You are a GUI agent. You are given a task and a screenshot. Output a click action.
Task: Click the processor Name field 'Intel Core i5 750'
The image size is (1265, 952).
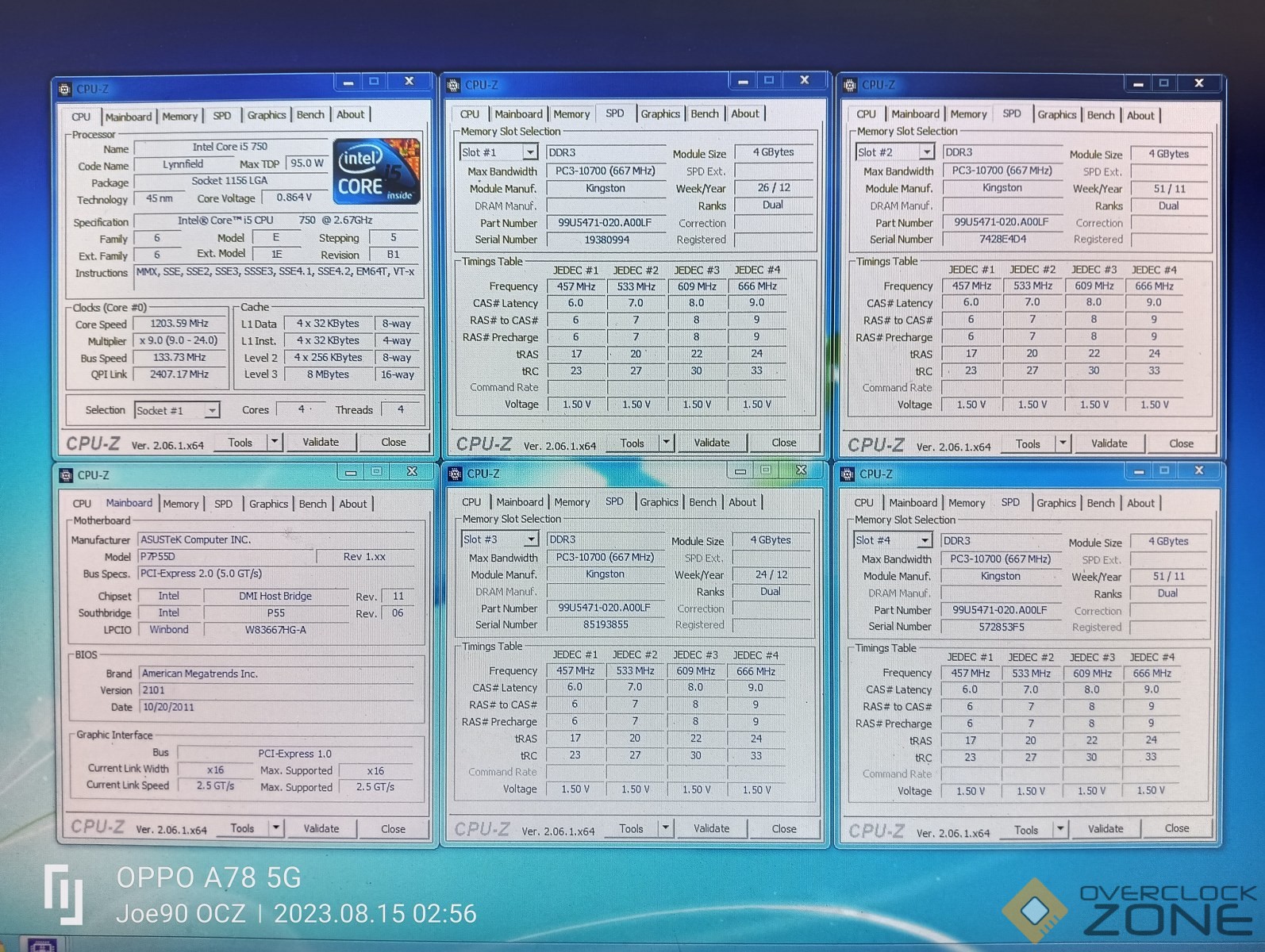pos(231,148)
